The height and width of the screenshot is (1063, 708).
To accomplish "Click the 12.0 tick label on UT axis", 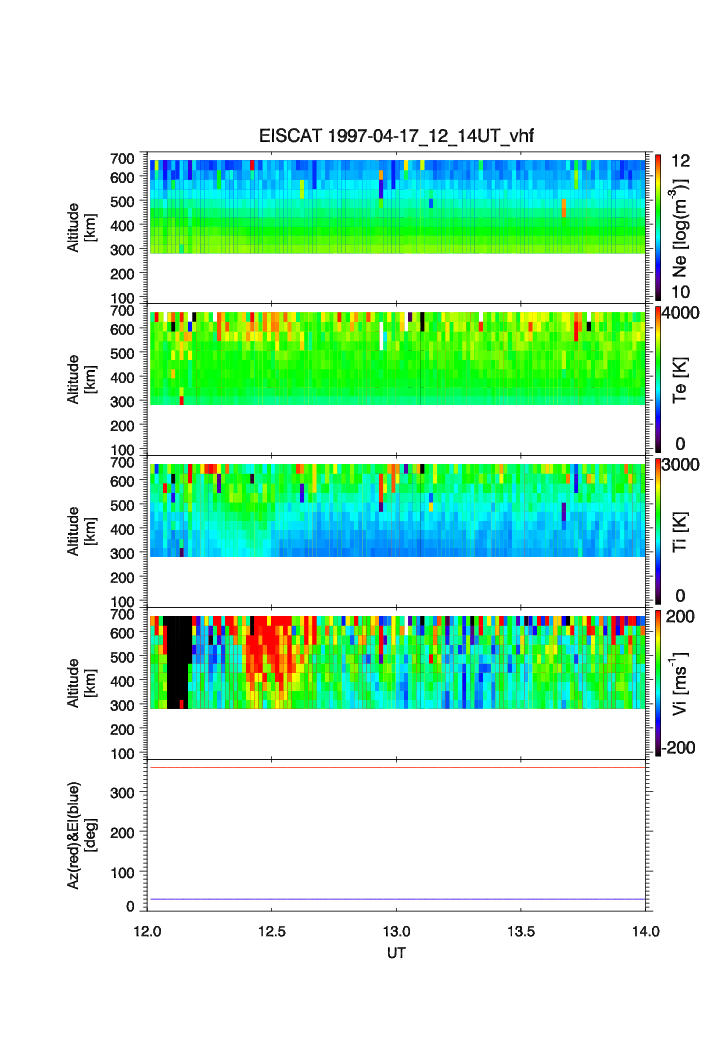I will pos(147,931).
